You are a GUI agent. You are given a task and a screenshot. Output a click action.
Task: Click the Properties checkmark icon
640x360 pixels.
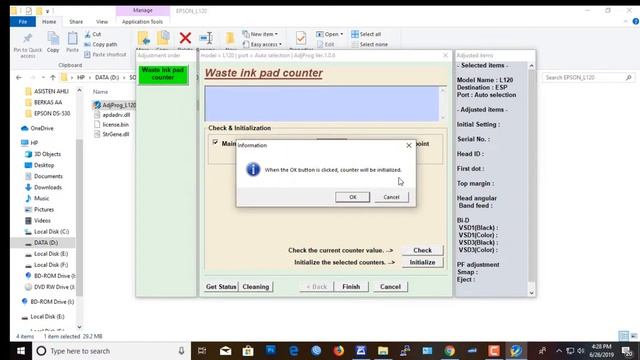[x=301, y=38]
